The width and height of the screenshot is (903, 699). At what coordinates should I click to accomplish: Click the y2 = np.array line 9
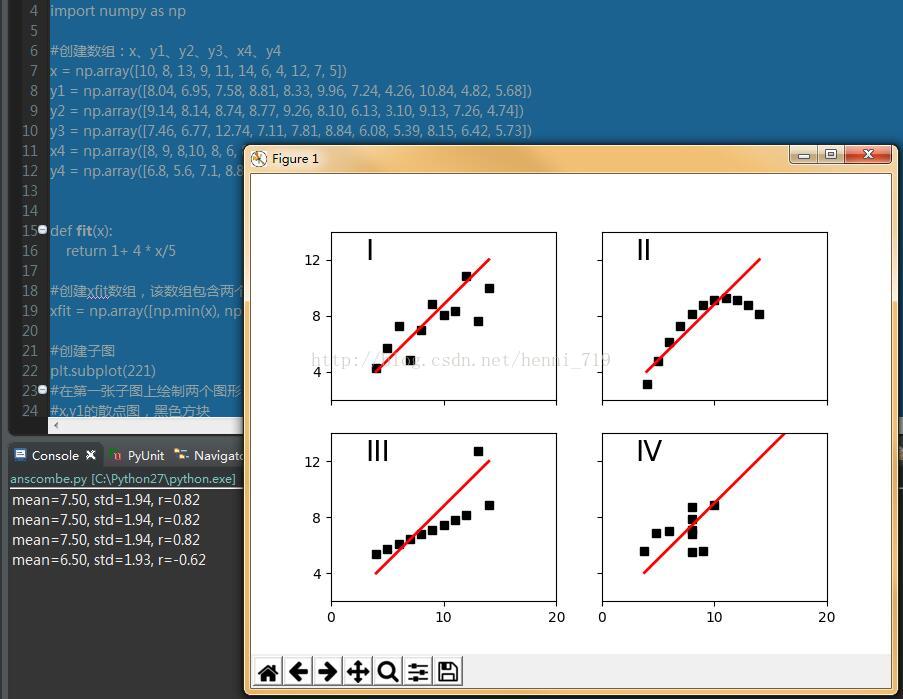click(287, 111)
